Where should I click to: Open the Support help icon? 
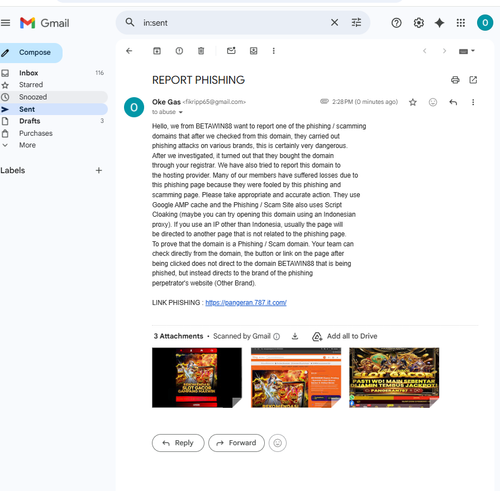point(396,23)
